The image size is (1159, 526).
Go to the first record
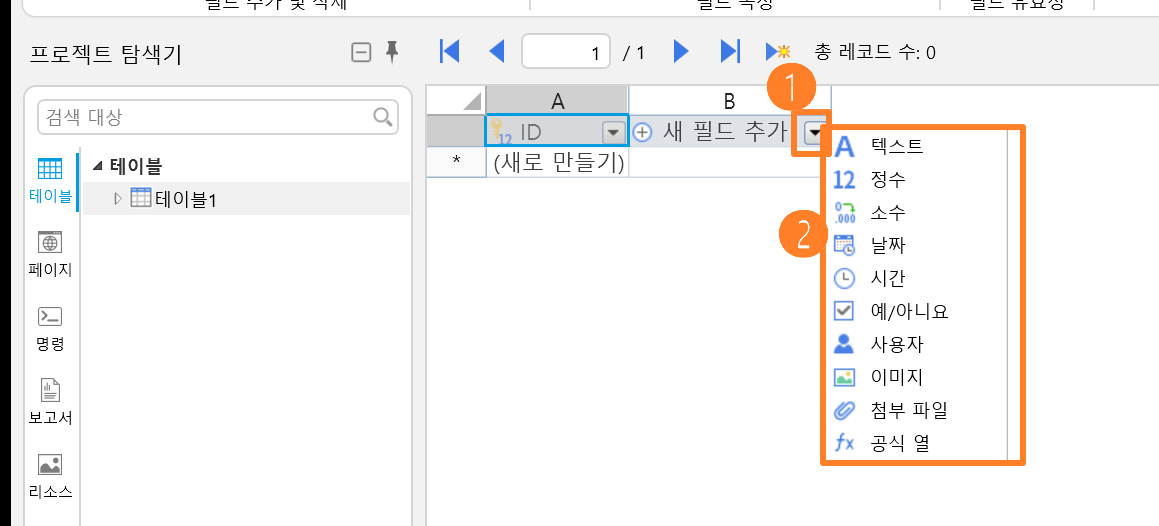tap(449, 52)
